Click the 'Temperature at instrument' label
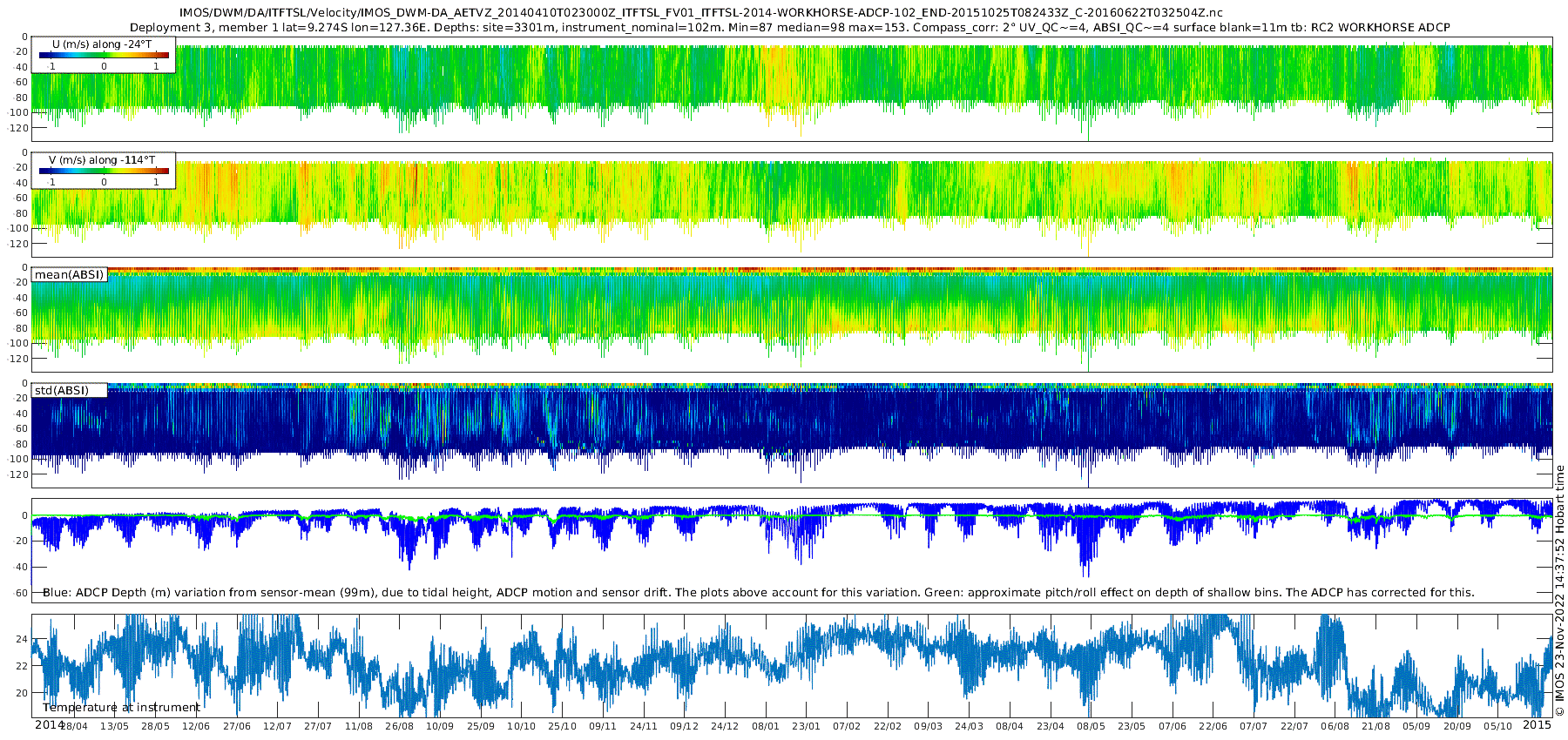Viewport: 1568px width, 740px height. click(x=121, y=707)
